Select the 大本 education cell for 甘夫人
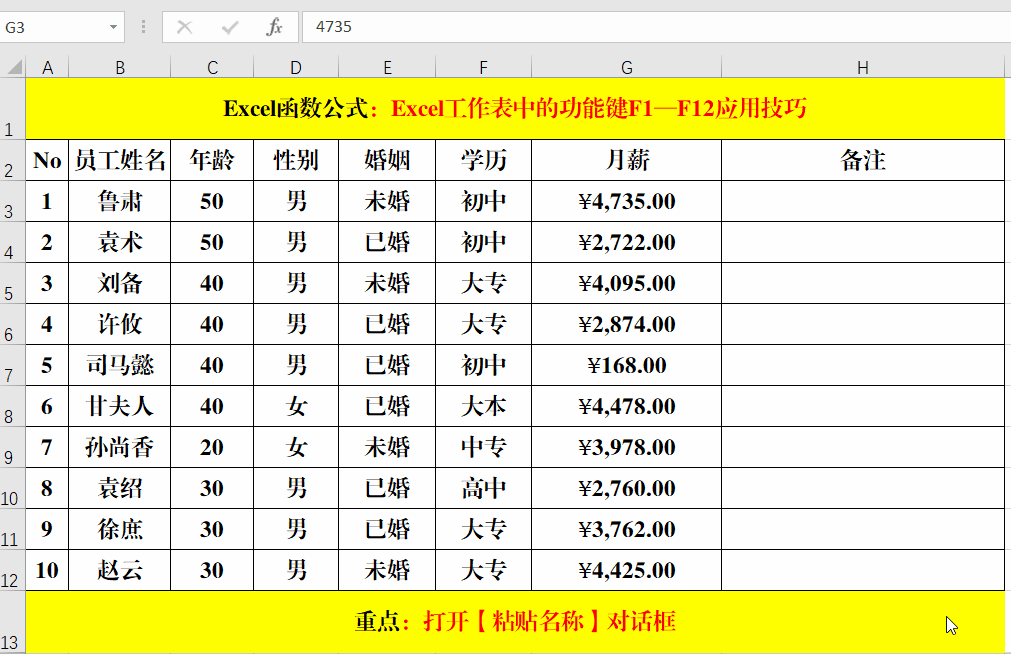1011x654 pixels. pyautogui.click(x=484, y=406)
